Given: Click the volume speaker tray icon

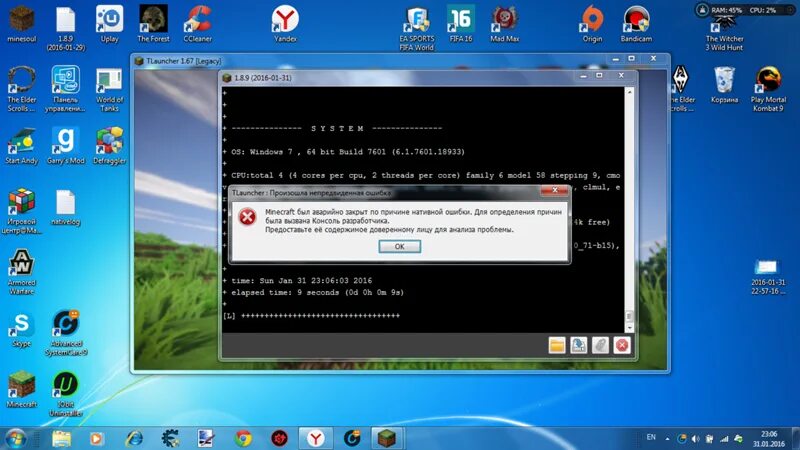Looking at the screenshot, I should (x=696, y=438).
